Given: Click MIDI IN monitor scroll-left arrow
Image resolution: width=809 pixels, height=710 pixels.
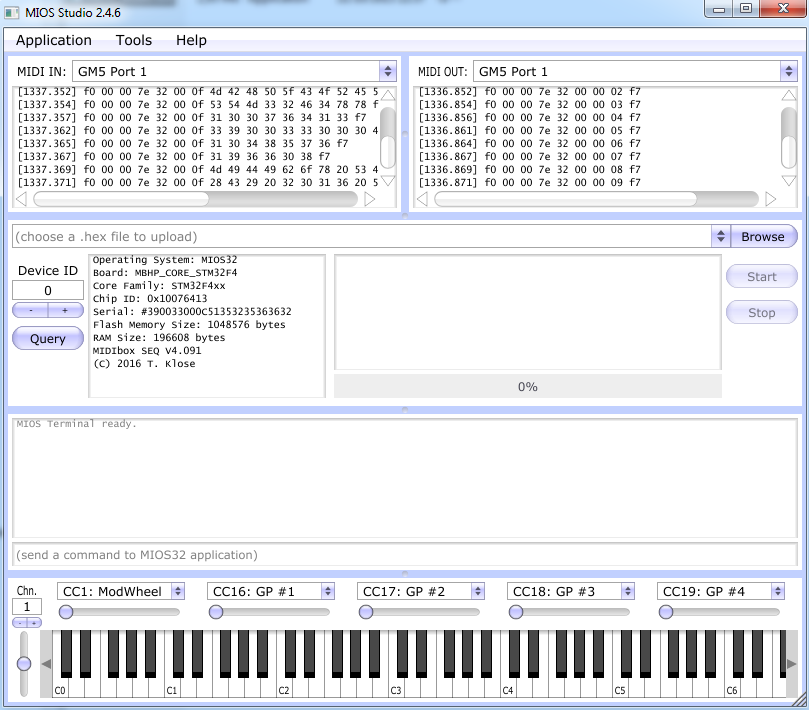Looking at the screenshot, I should pyautogui.click(x=21, y=199).
